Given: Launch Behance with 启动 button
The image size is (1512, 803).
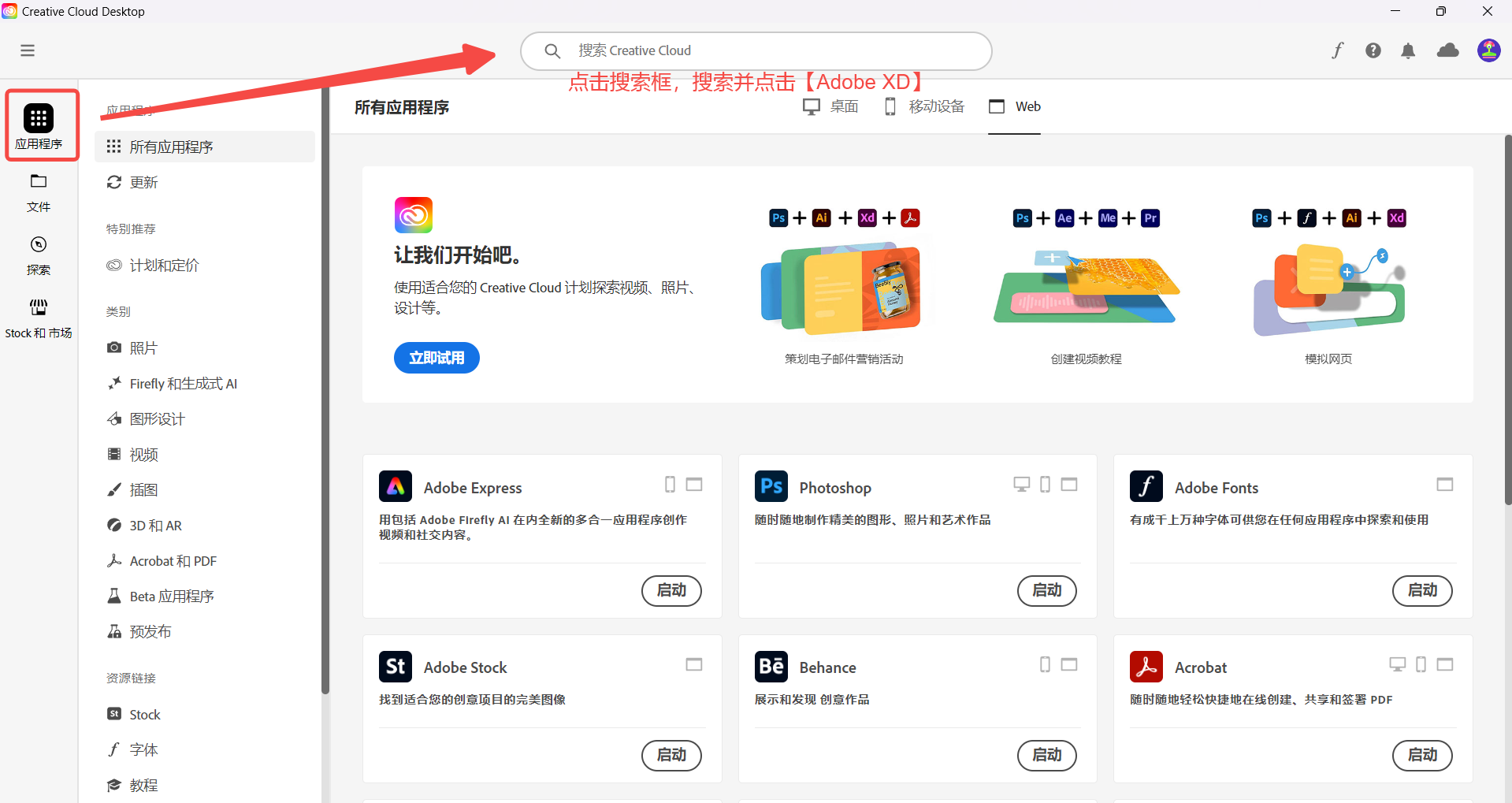Looking at the screenshot, I should point(1047,755).
